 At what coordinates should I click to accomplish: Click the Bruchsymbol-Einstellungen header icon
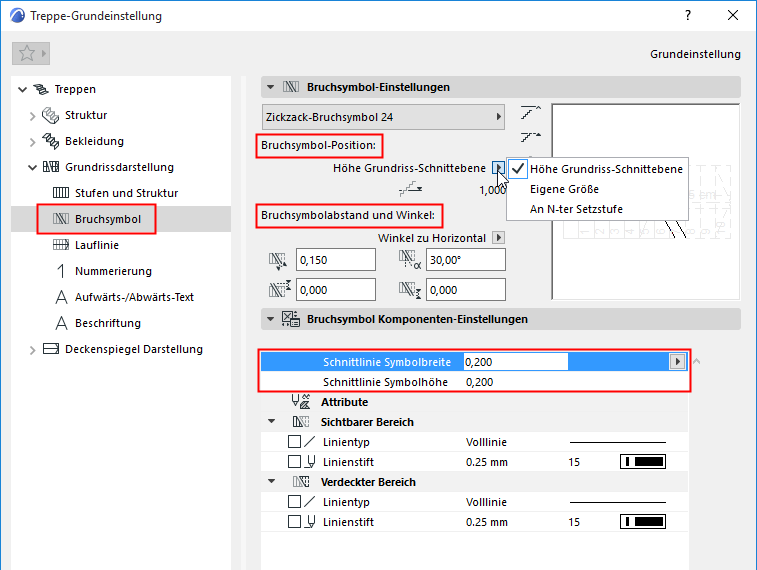[x=291, y=87]
